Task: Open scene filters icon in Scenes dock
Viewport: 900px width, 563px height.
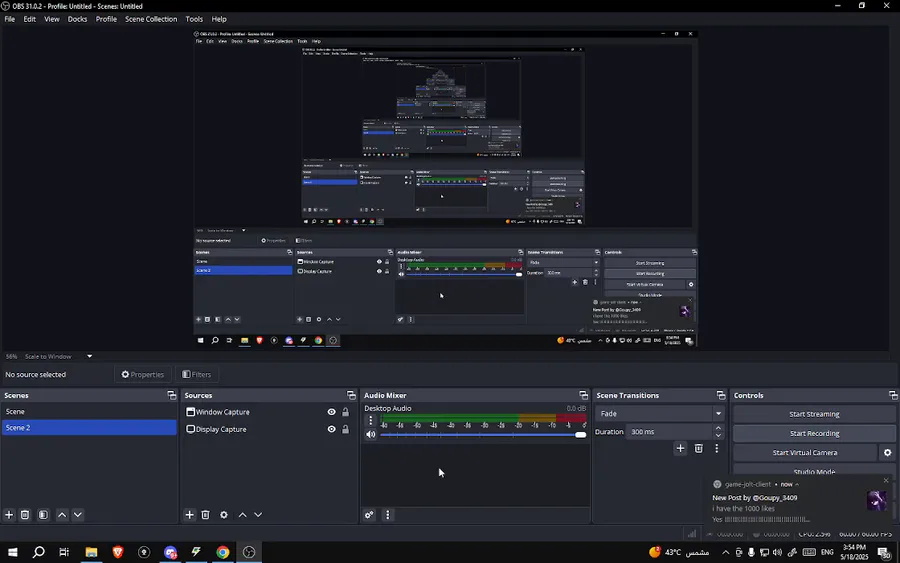Action: pyautogui.click(x=43, y=515)
